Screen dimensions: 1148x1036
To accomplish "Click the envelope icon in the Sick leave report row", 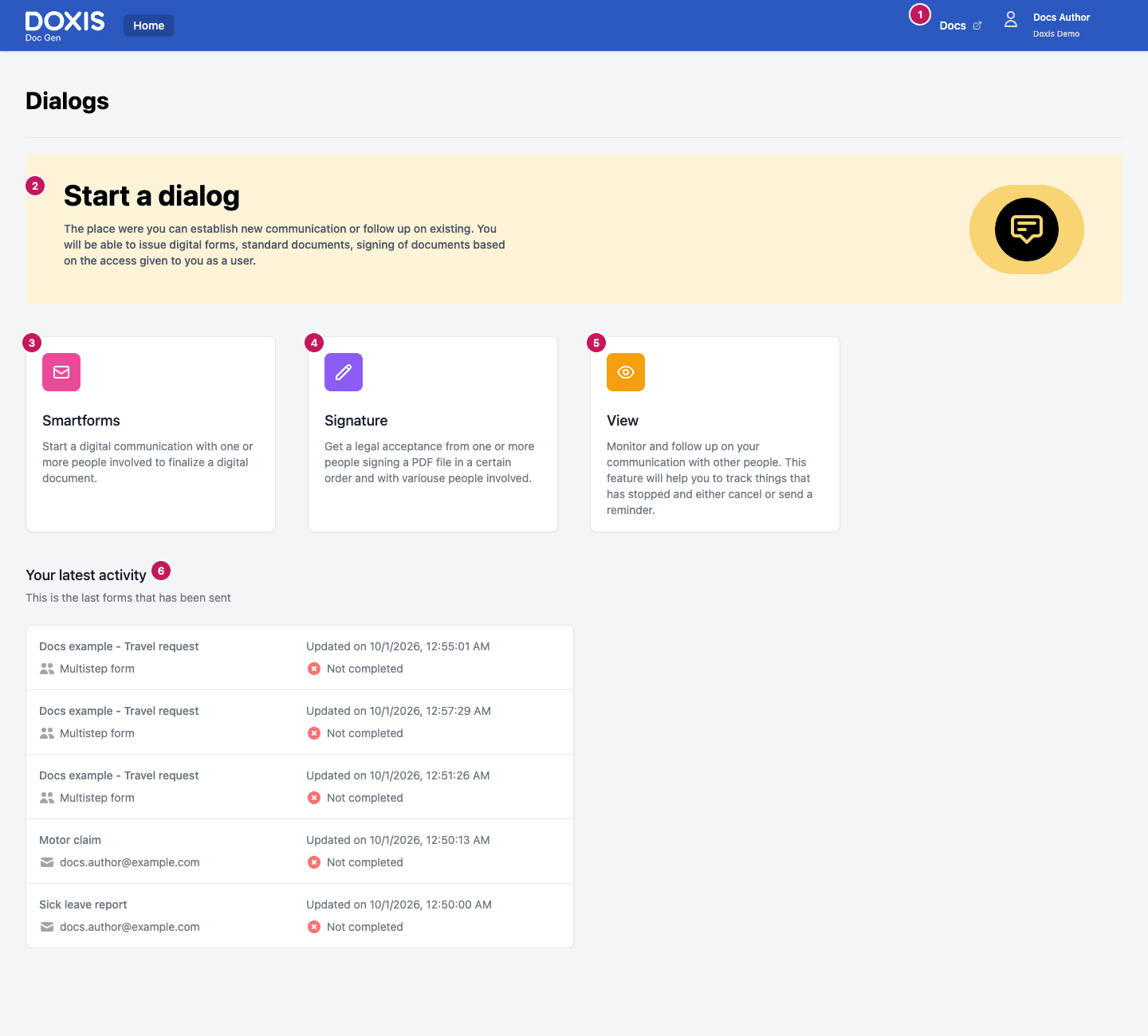I will pyautogui.click(x=47, y=927).
